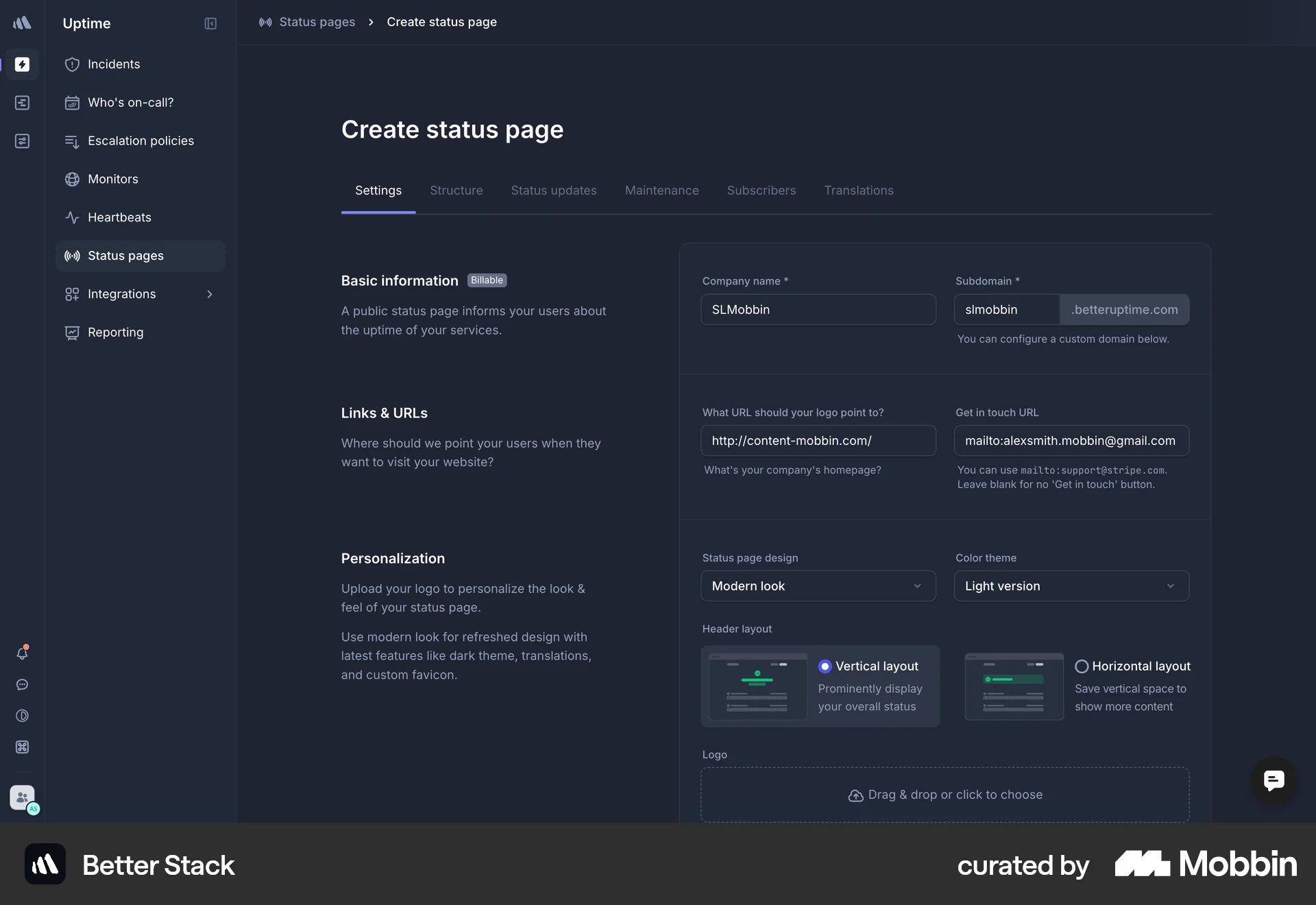
Task: Click the broadcast icon beside Status pages breadcrumb
Action: [266, 22]
